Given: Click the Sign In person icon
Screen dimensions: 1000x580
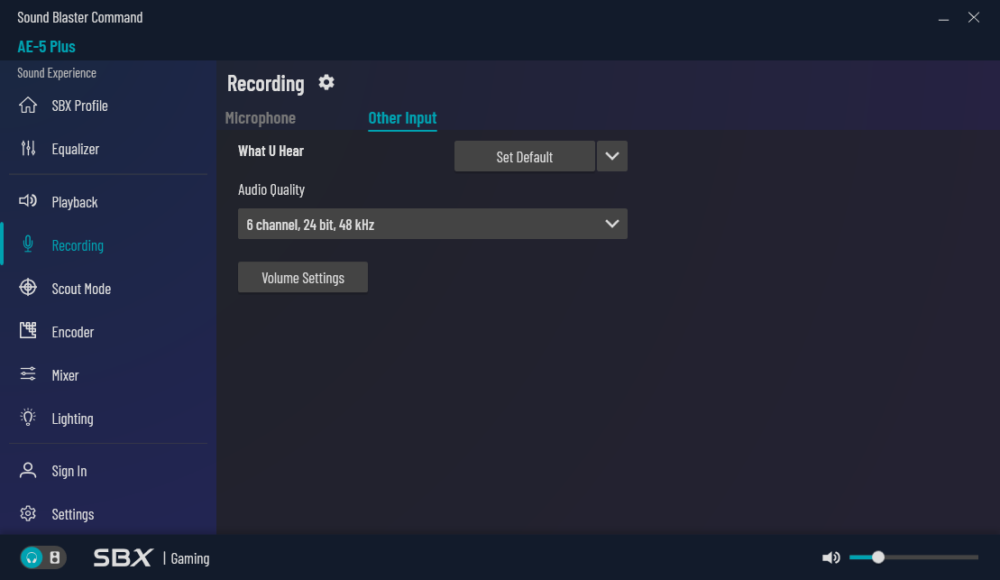Looking at the screenshot, I should tap(27, 470).
